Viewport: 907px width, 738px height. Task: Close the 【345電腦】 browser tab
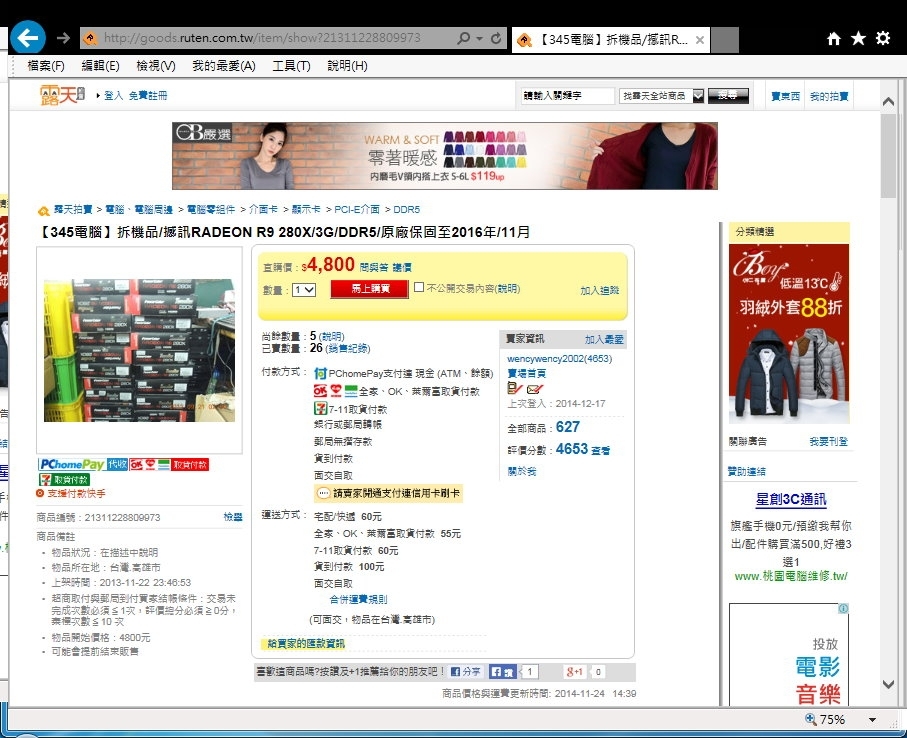coord(700,40)
